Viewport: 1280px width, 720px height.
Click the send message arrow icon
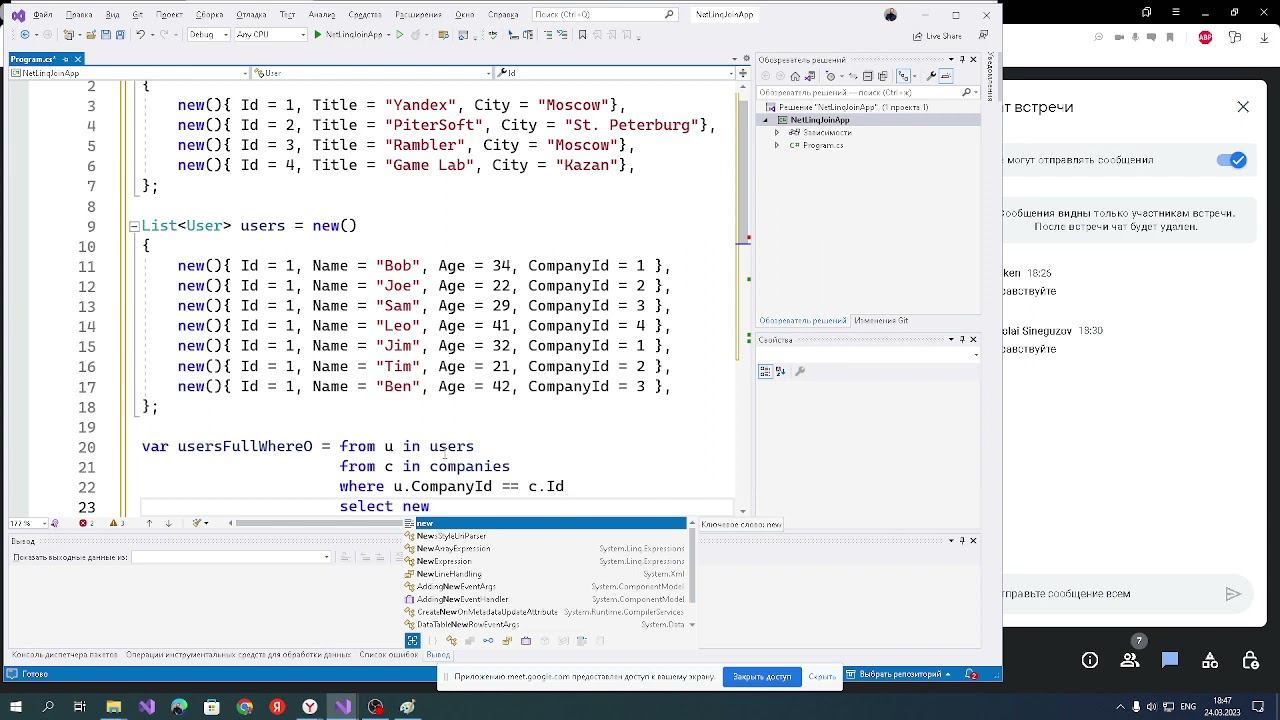click(1233, 594)
